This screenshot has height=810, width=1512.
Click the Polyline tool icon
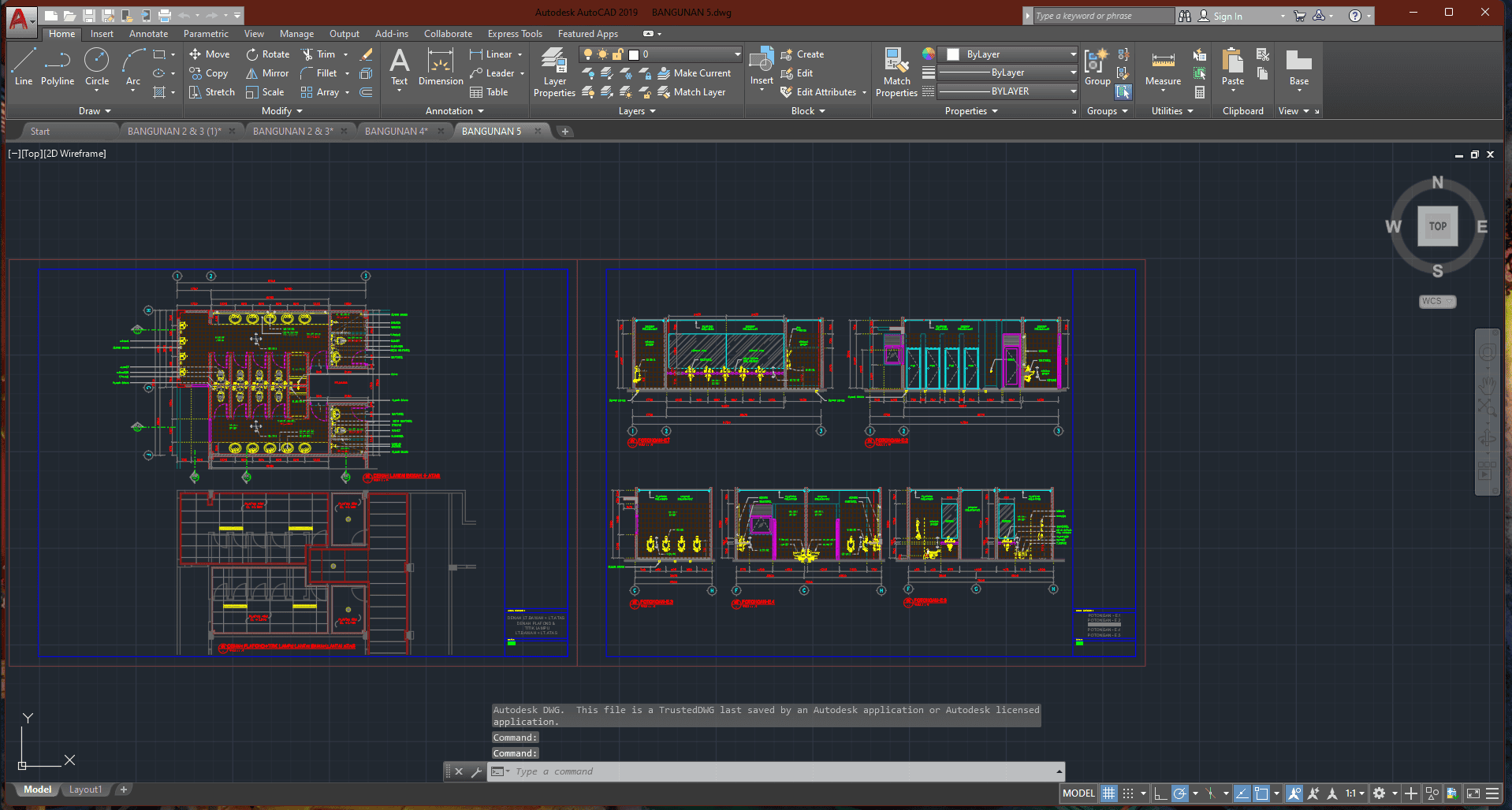[x=58, y=65]
